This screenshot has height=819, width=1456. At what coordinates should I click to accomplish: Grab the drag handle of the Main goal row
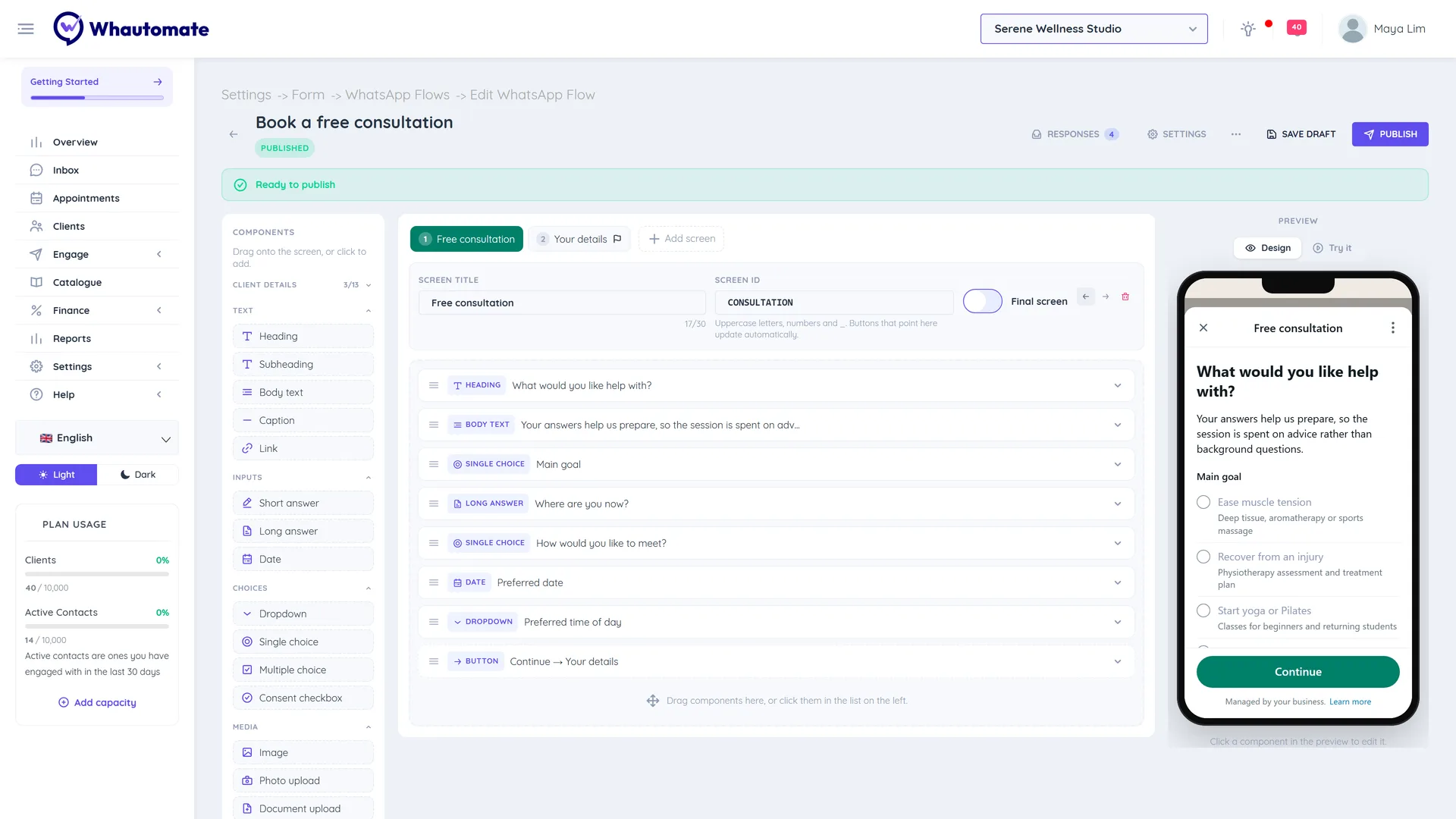coord(434,464)
